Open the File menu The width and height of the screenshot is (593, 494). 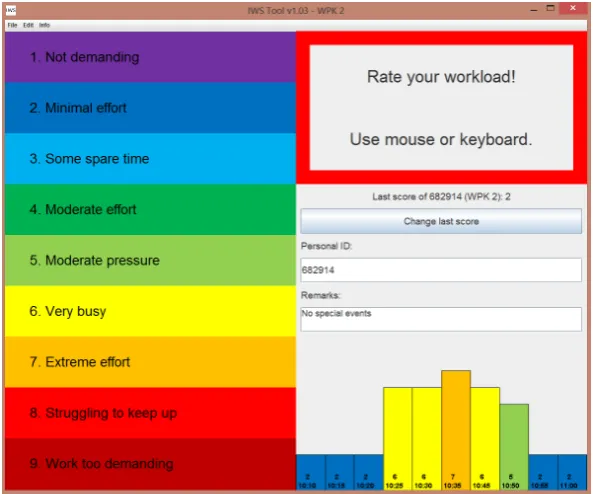point(12,25)
